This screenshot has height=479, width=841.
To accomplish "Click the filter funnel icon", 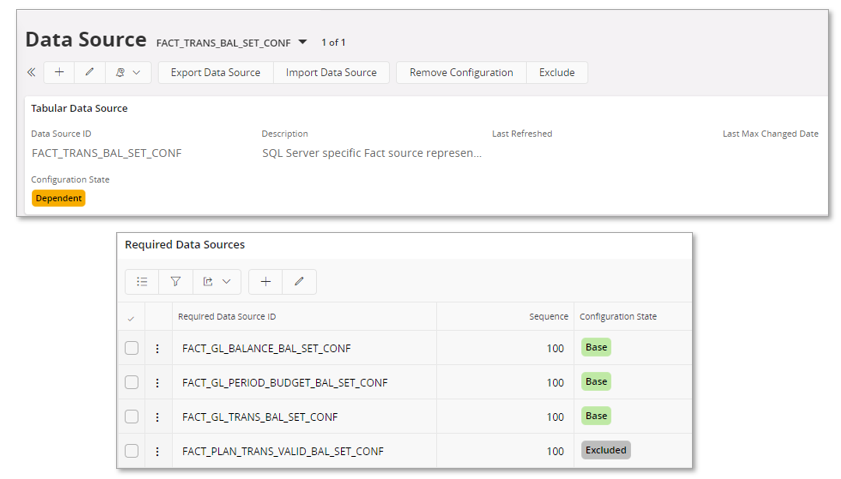I will 175,282.
